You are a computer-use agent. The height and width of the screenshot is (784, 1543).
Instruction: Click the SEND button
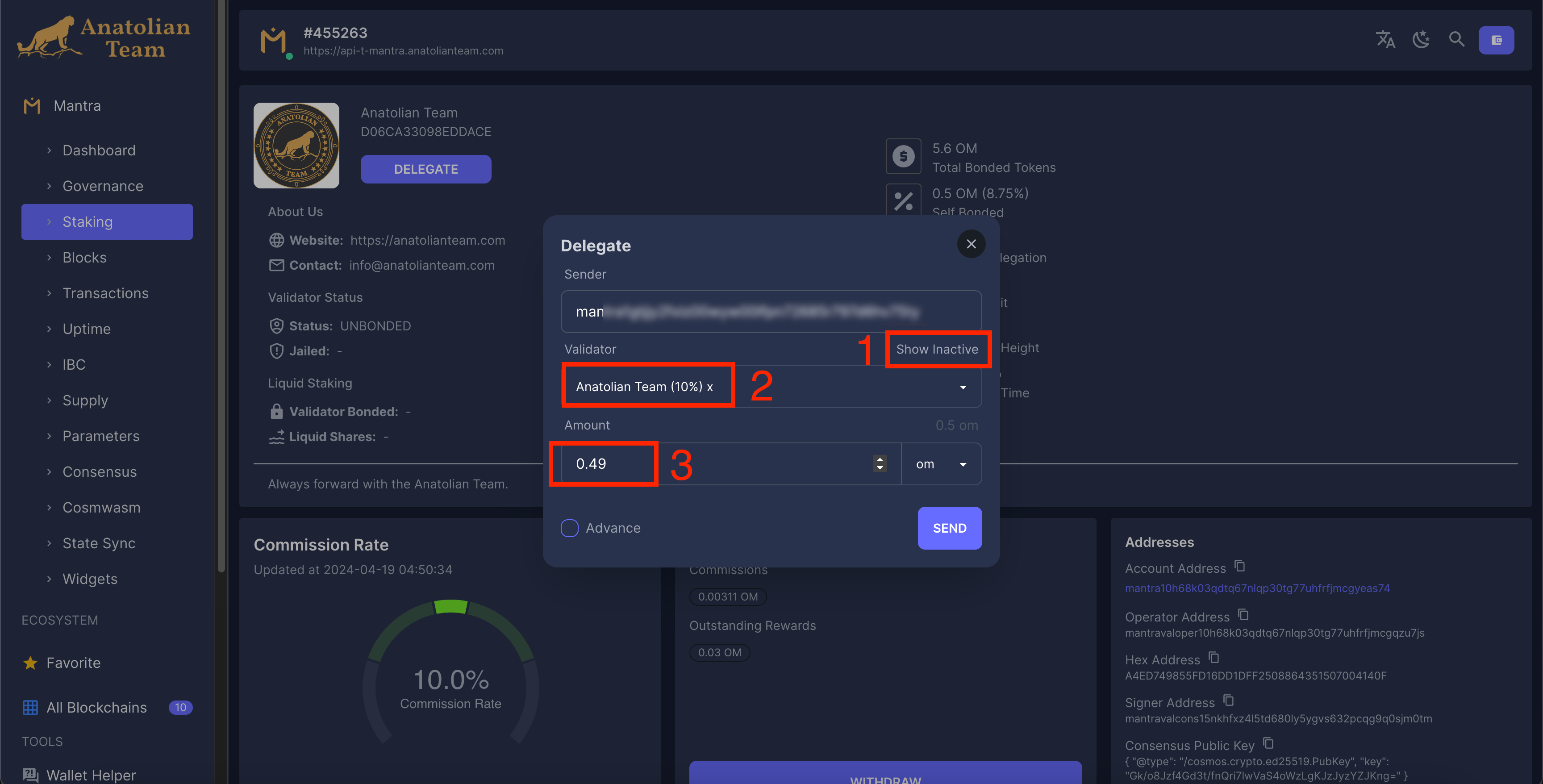pos(949,528)
